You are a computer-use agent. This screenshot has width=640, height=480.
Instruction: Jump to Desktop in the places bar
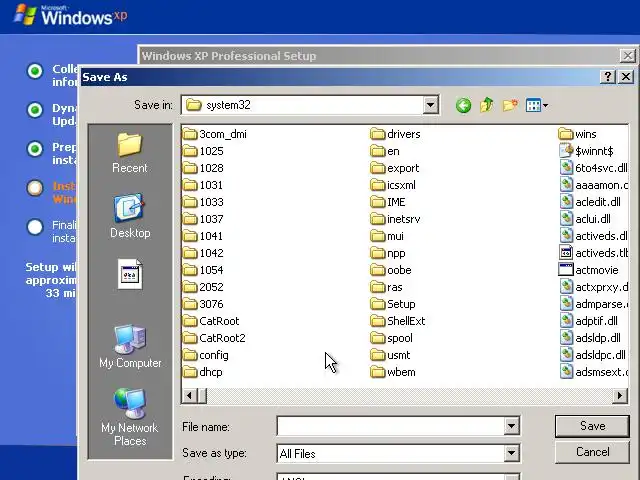[x=130, y=216]
